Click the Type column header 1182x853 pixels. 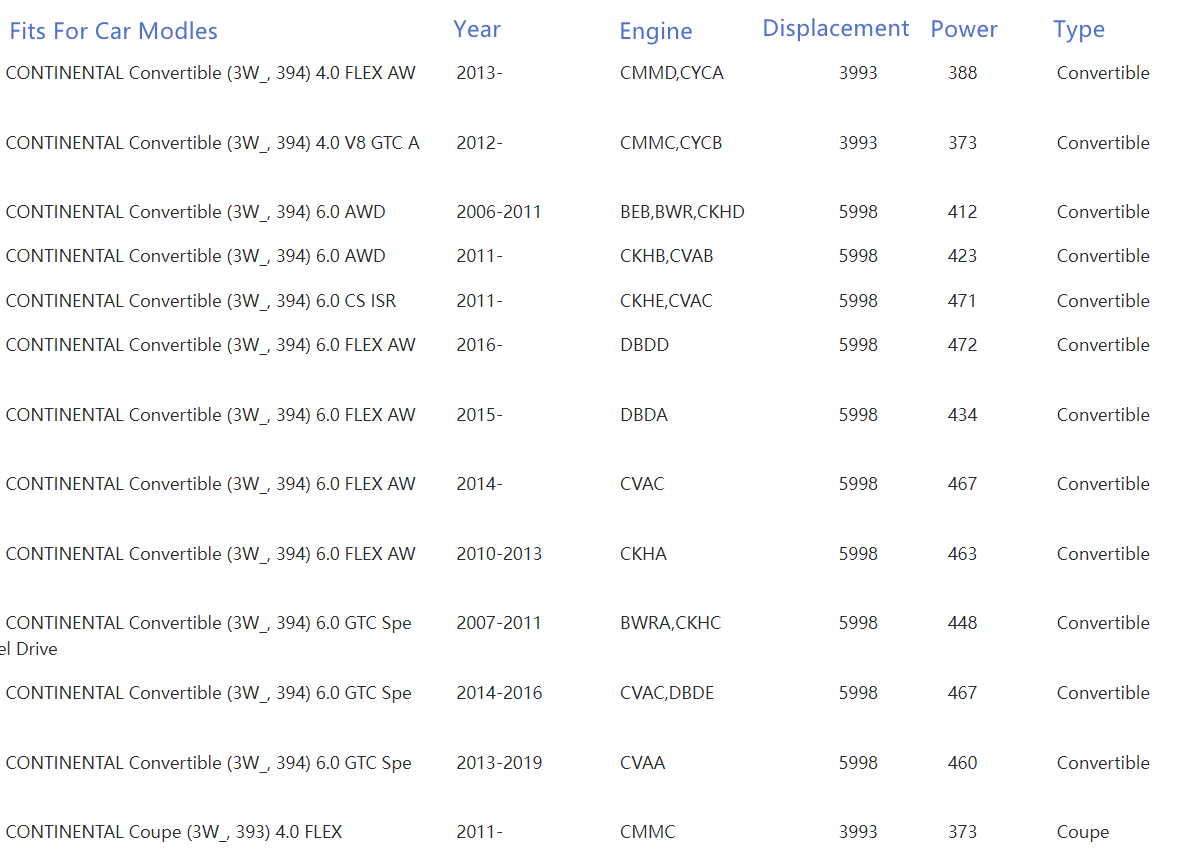coord(1078,29)
